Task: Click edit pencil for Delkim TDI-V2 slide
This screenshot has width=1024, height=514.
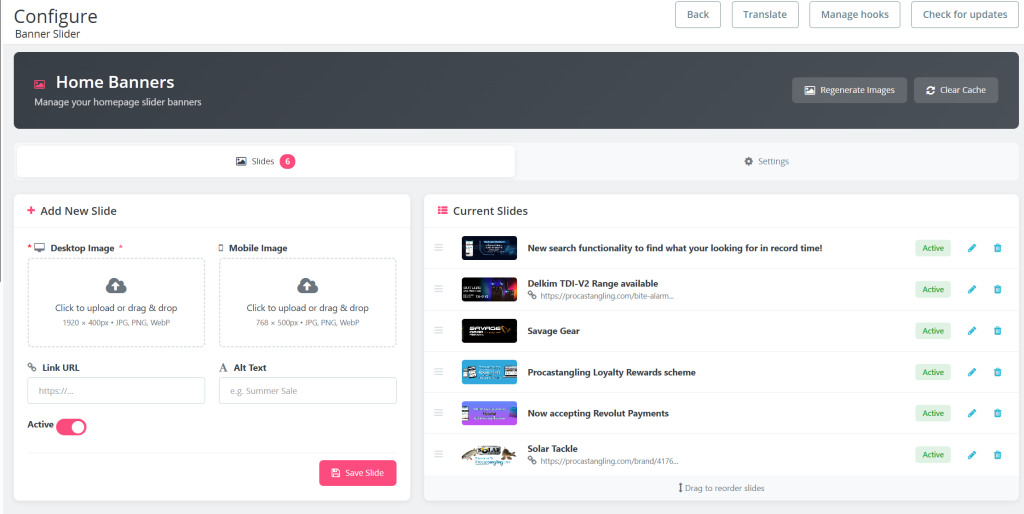Action: [971, 289]
